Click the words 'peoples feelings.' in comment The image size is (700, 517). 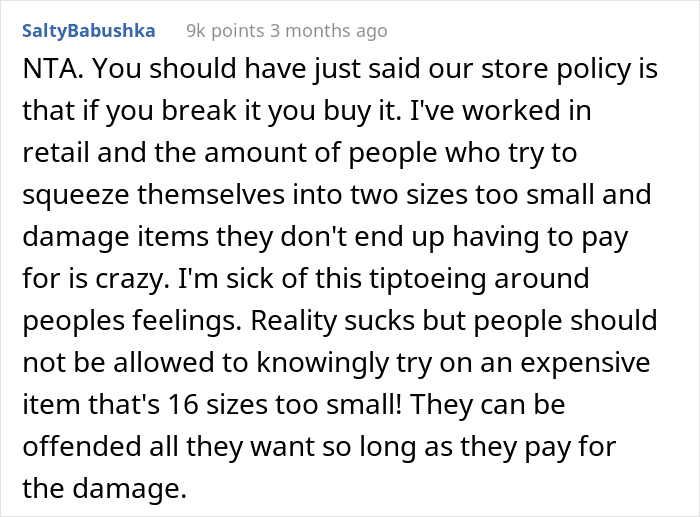pyautogui.click(x=132, y=321)
